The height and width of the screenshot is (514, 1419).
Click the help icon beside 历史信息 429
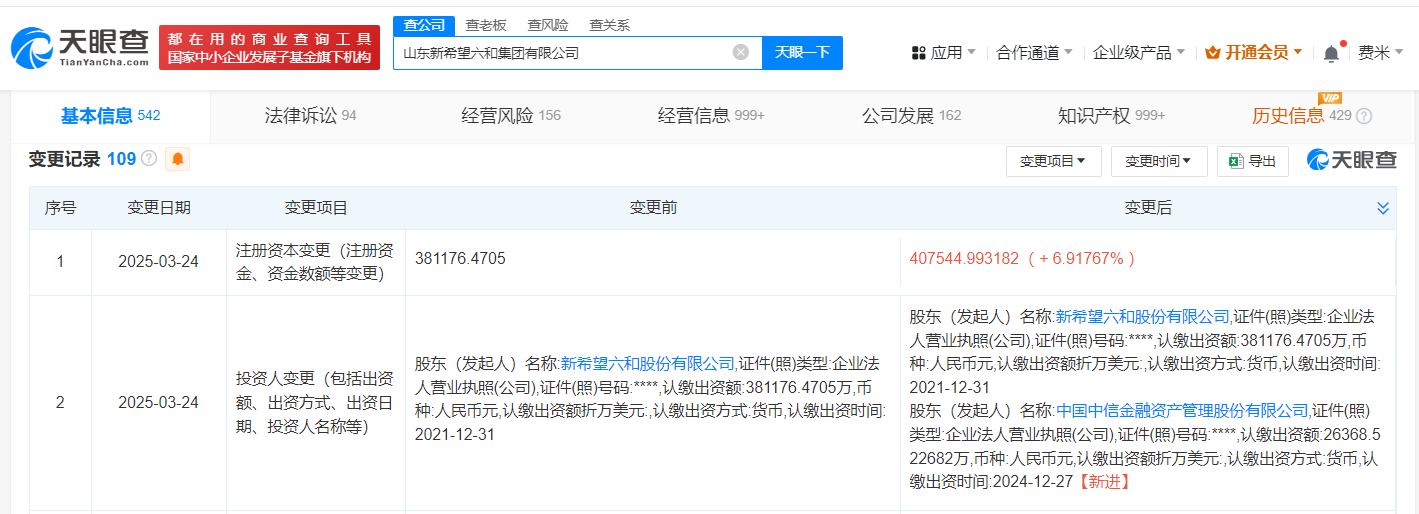pos(1364,116)
